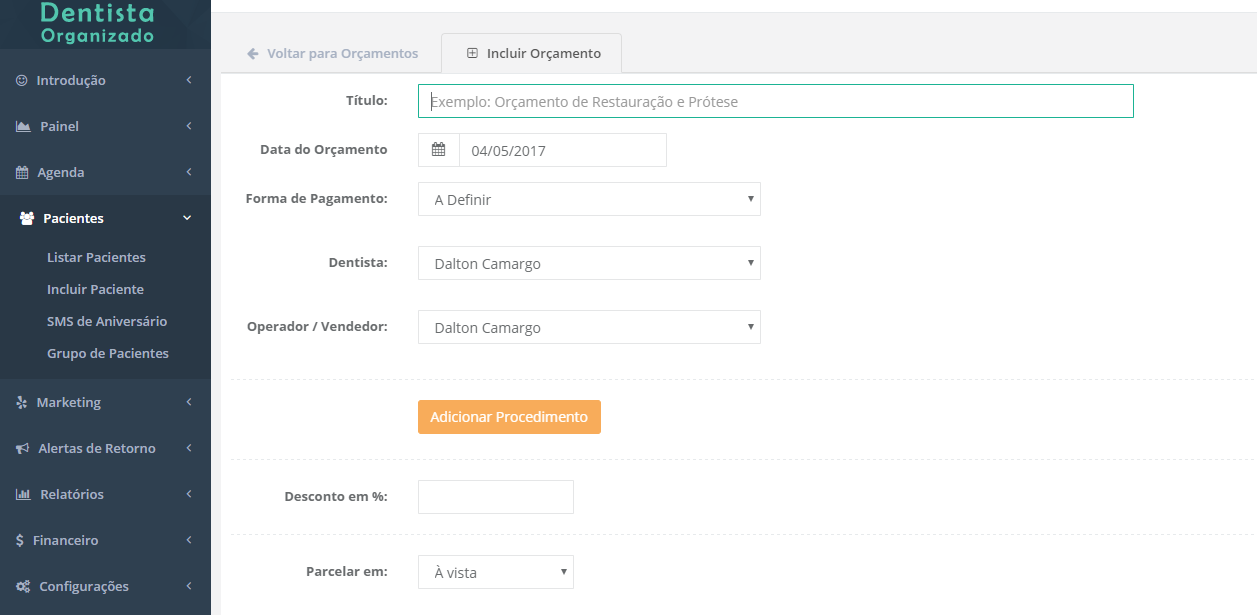Focus the Título text field
Viewport: 1257px width, 615px height.
(775, 101)
